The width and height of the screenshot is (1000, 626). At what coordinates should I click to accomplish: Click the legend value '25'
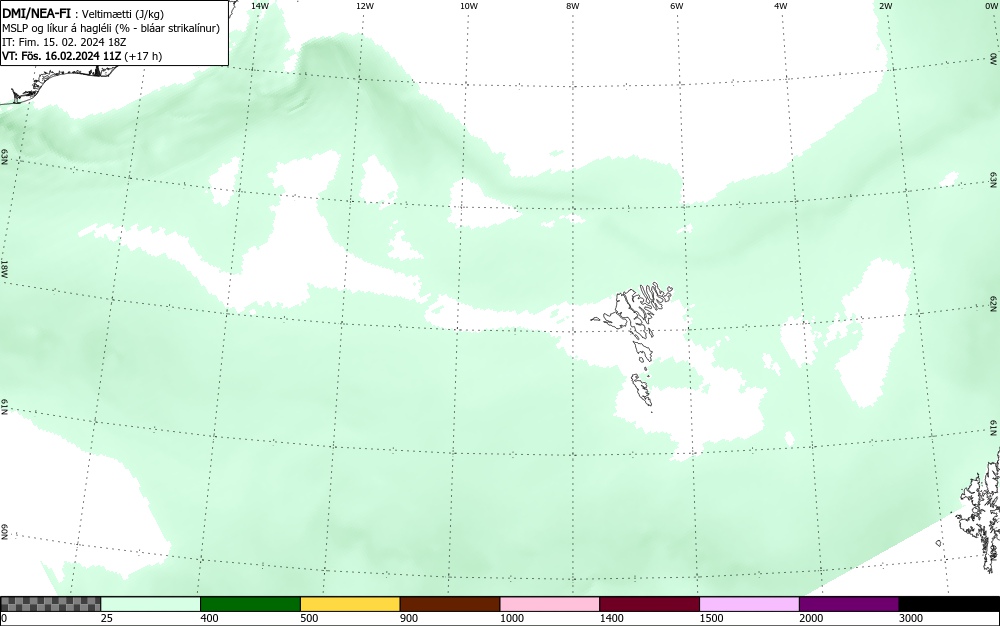coord(107,618)
